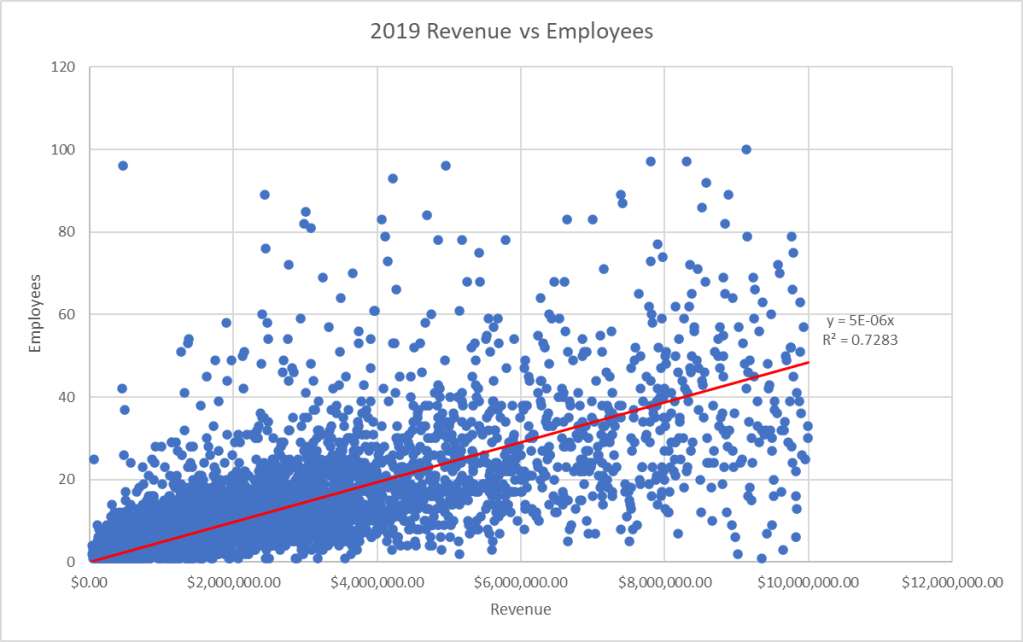Select the chart title '2019 Revenue vs Employees'

click(511, 32)
